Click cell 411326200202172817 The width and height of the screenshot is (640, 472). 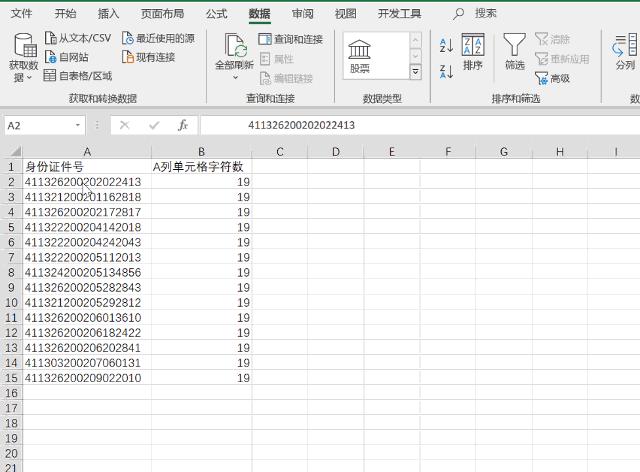(x=87, y=212)
